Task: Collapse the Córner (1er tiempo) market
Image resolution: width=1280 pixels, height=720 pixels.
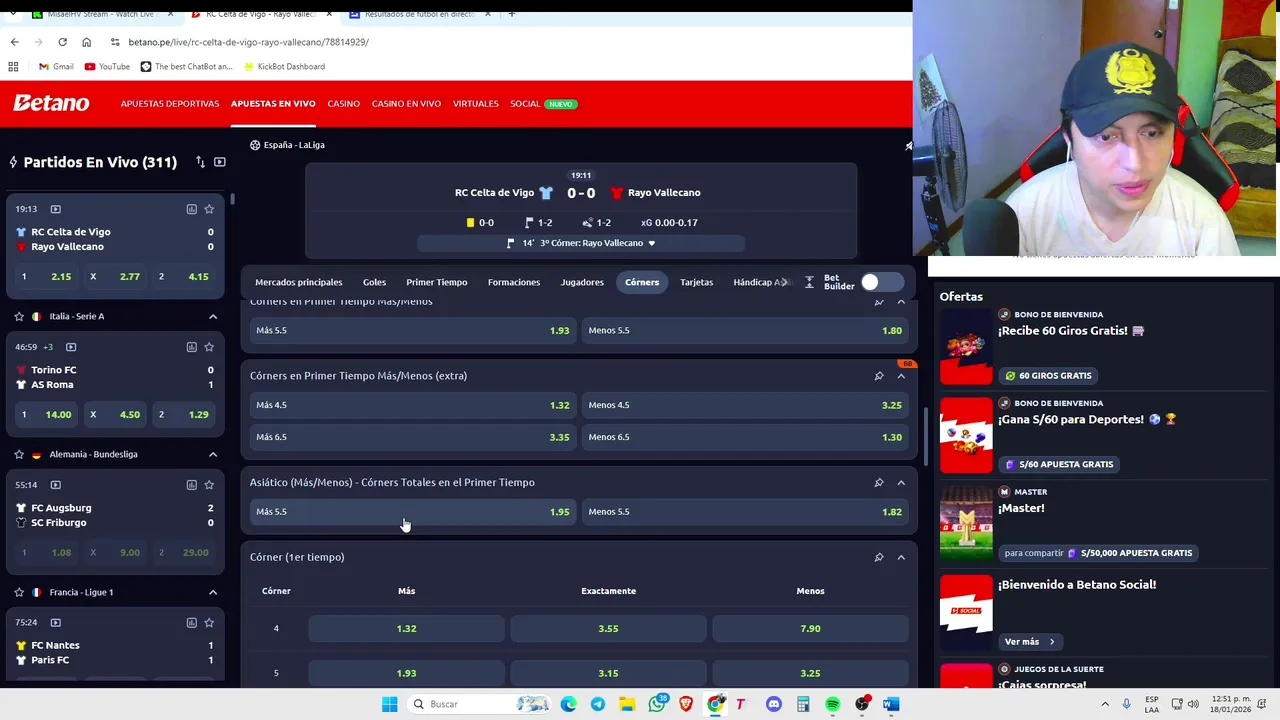Action: point(901,557)
